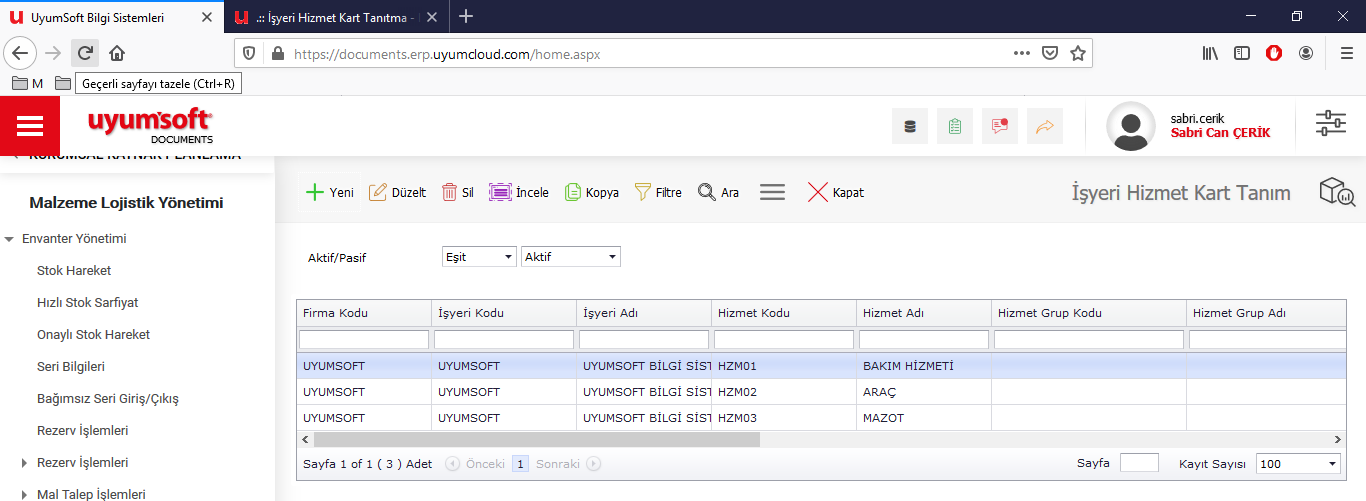Open the Kayıt Sayısı 100 dropdown

(x=1298, y=464)
